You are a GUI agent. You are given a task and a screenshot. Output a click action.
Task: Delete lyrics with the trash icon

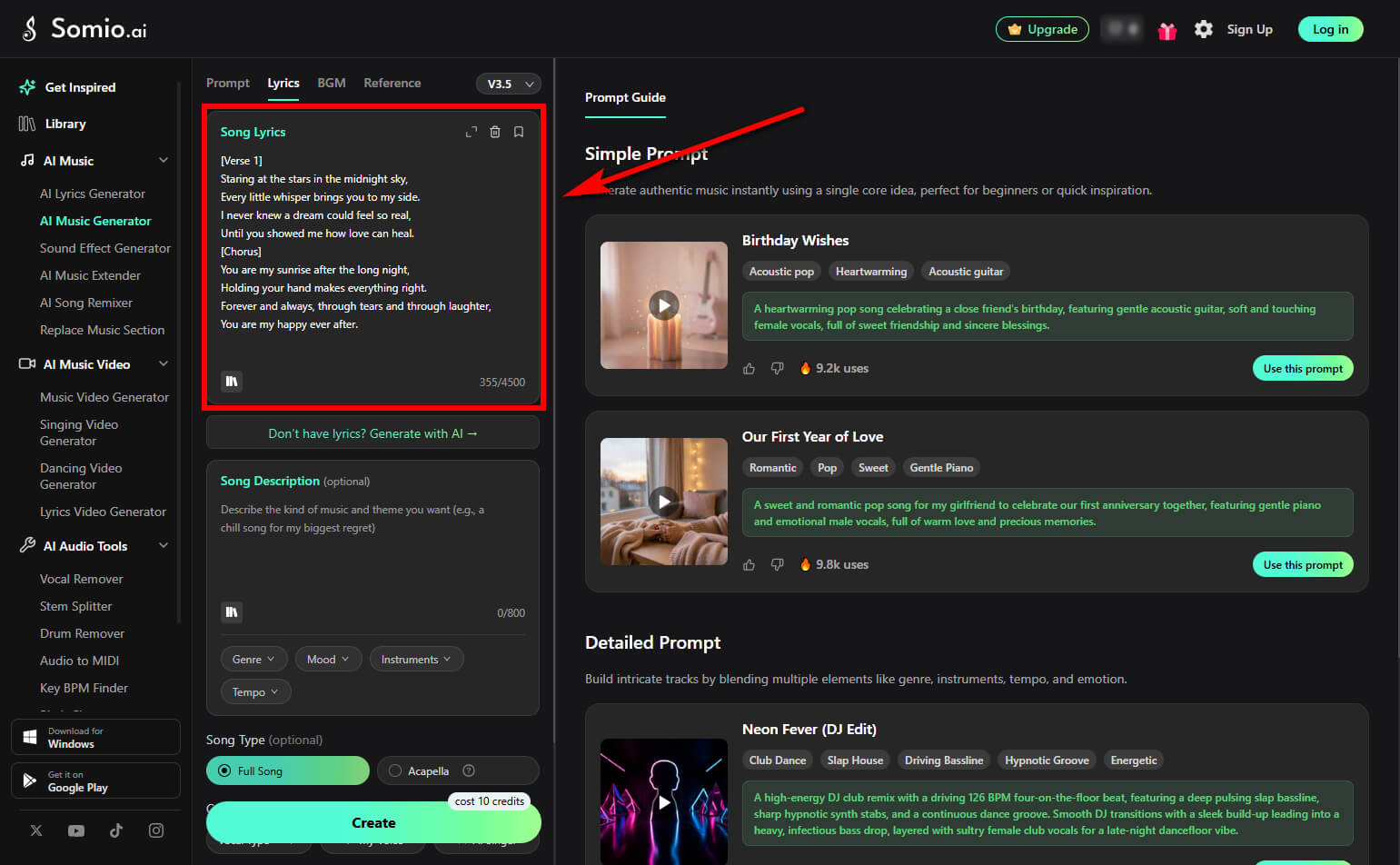tap(495, 132)
